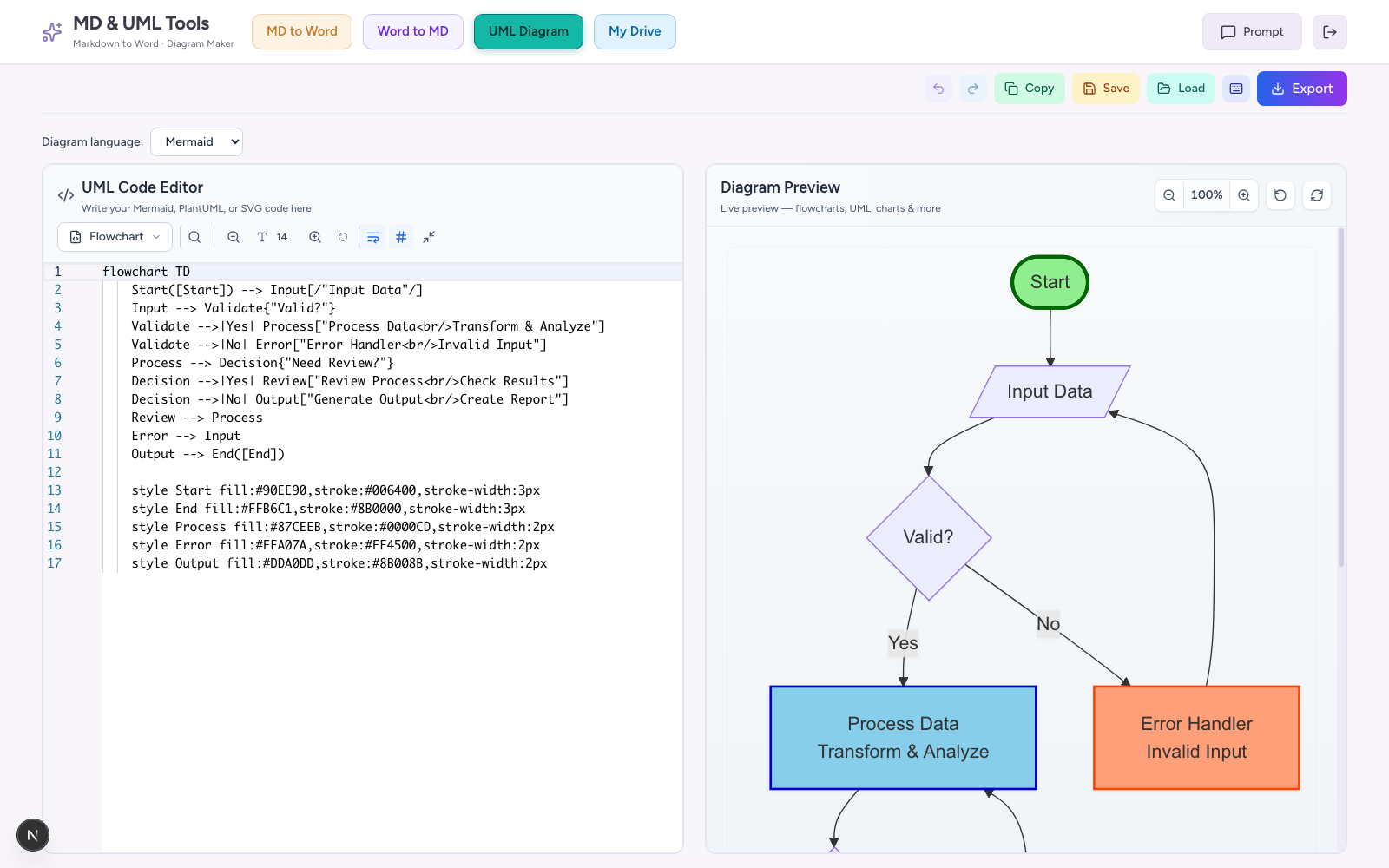Viewport: 1389px width, 868px height.
Task: Open the Diagram language Mermaid dropdown
Action: (x=197, y=141)
